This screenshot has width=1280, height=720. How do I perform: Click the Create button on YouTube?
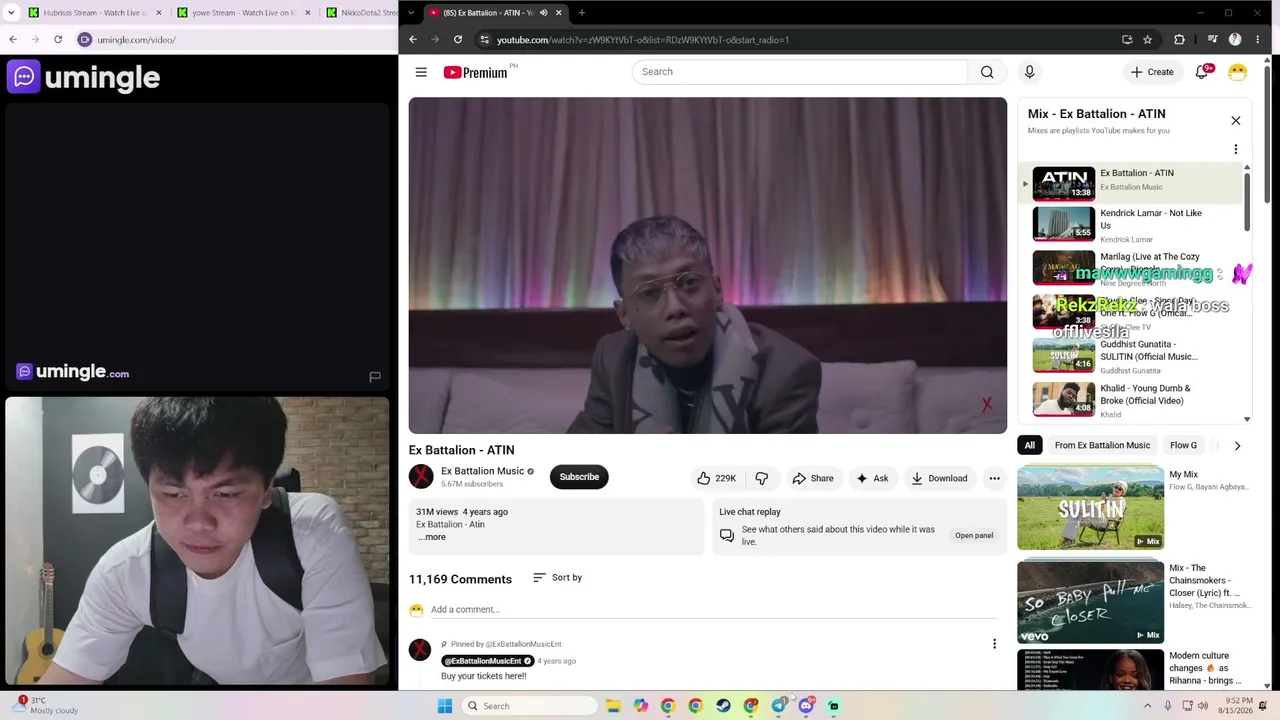[x=1152, y=72]
